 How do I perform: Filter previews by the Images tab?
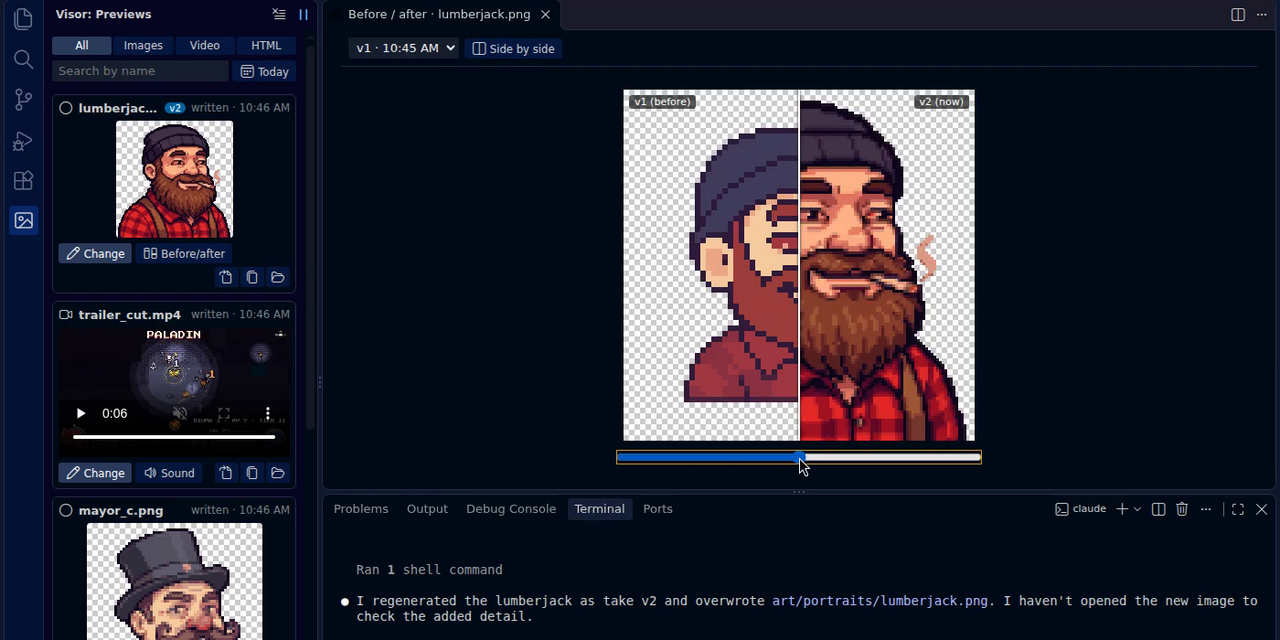pyautogui.click(x=143, y=45)
